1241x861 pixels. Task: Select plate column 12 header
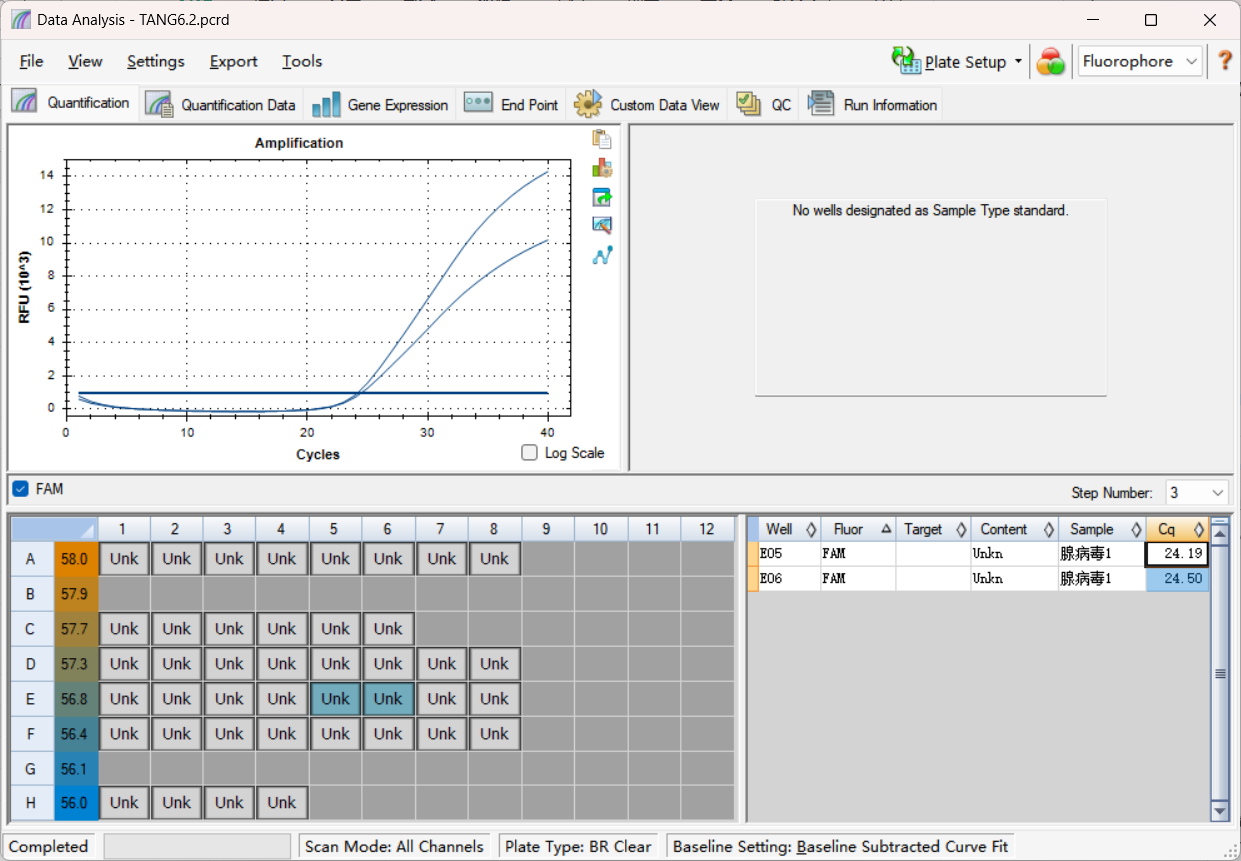tap(706, 529)
